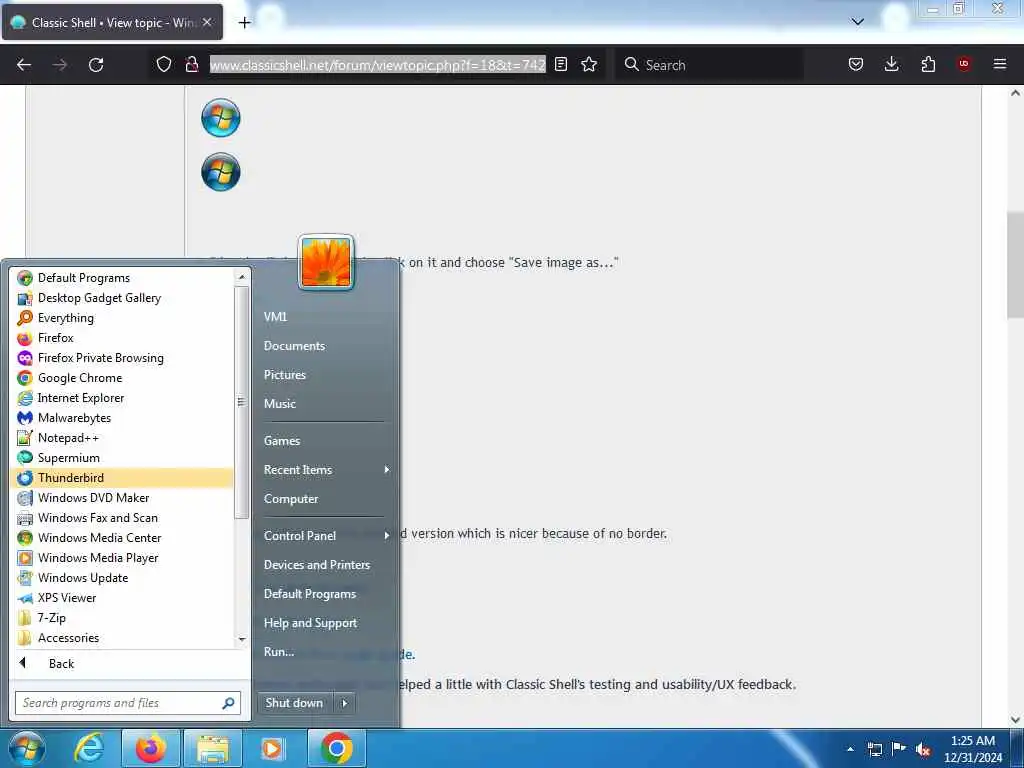Click the Start orb on the taskbar

coord(27,748)
